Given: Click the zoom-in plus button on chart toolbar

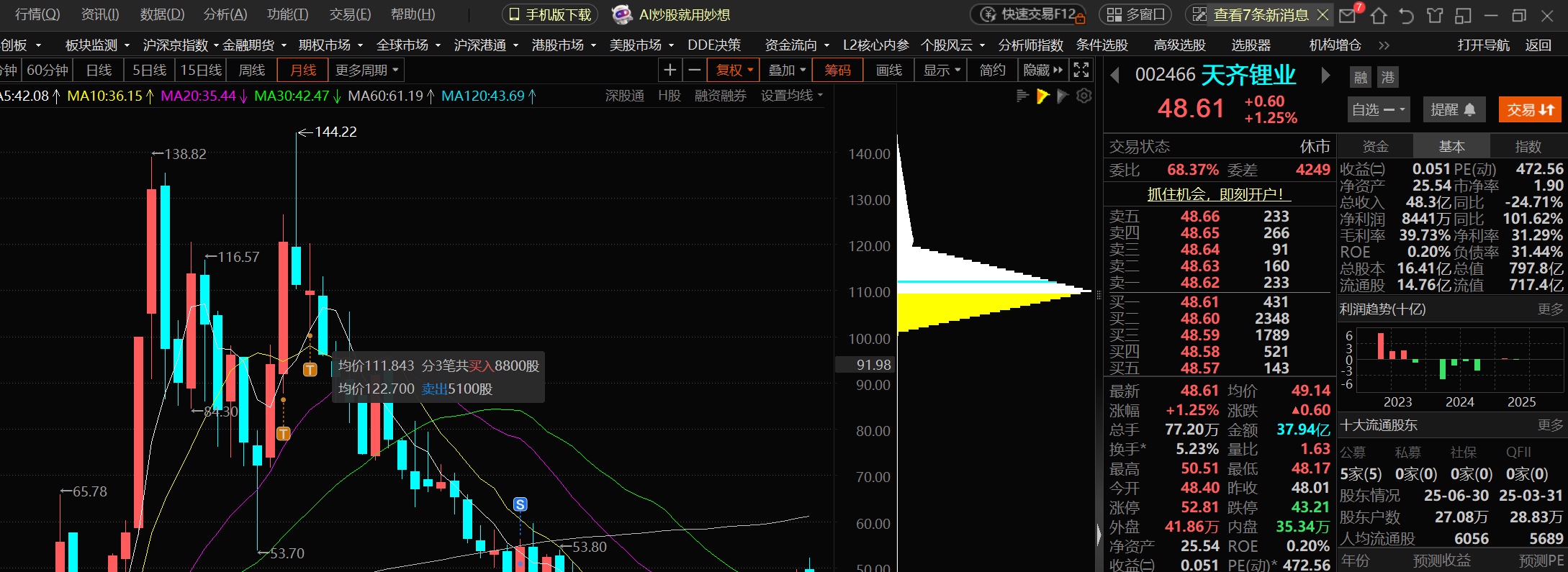Looking at the screenshot, I should click(x=670, y=71).
